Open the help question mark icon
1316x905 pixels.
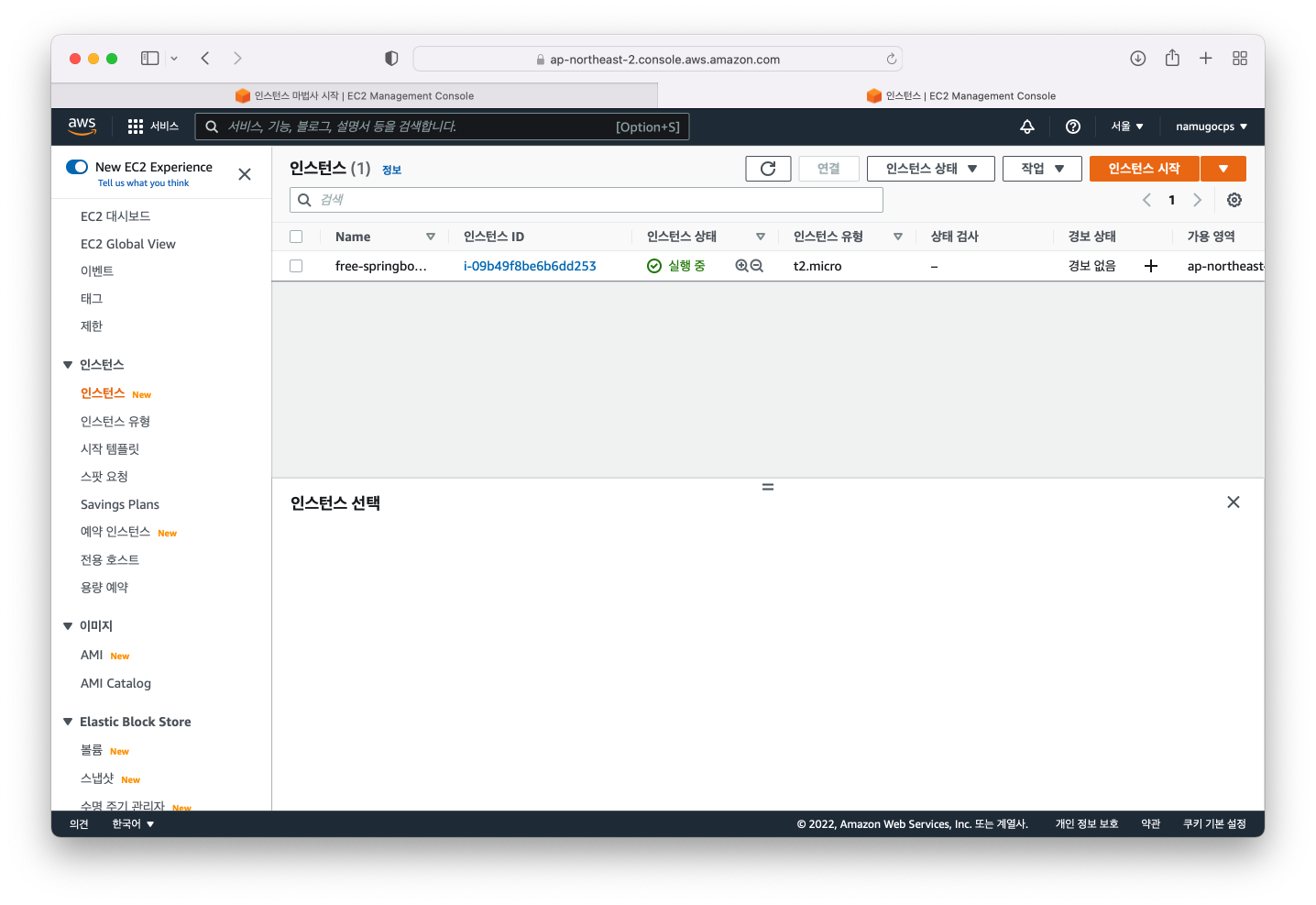click(x=1073, y=127)
